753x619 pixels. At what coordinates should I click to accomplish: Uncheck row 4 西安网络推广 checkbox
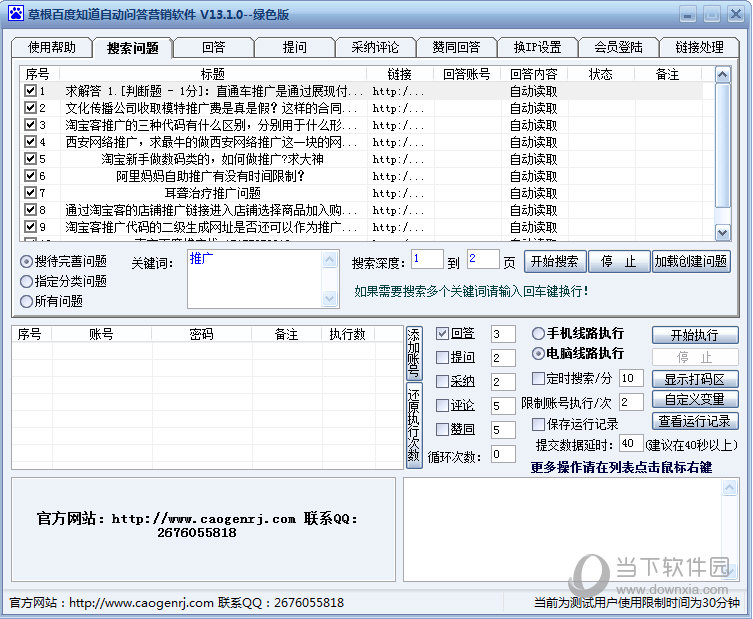pos(30,142)
